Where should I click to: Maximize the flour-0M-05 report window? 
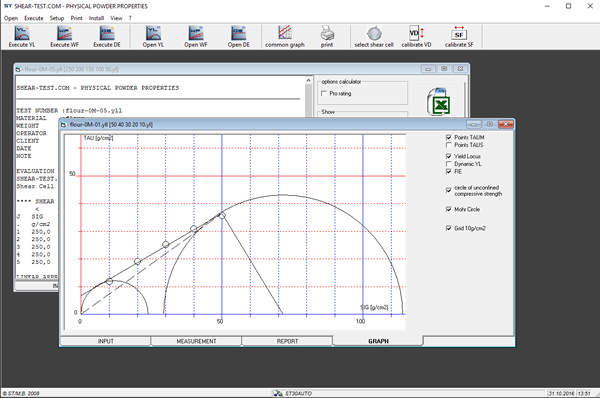[x=444, y=69]
